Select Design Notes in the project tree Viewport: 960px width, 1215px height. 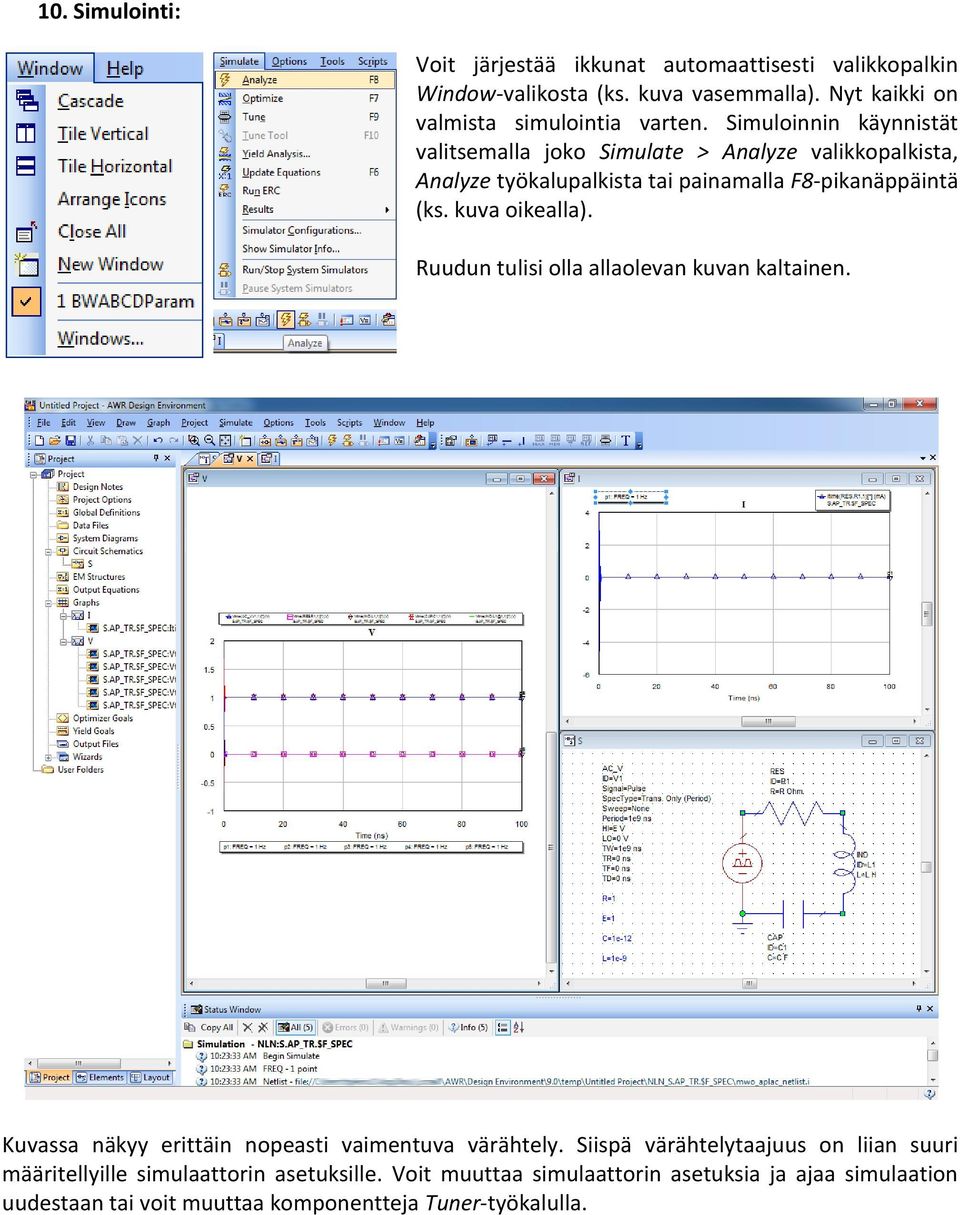90,487
